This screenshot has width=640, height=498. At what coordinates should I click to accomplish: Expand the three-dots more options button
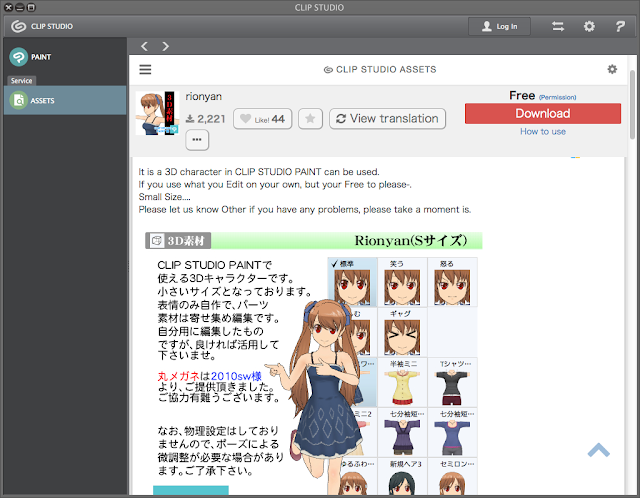197,140
